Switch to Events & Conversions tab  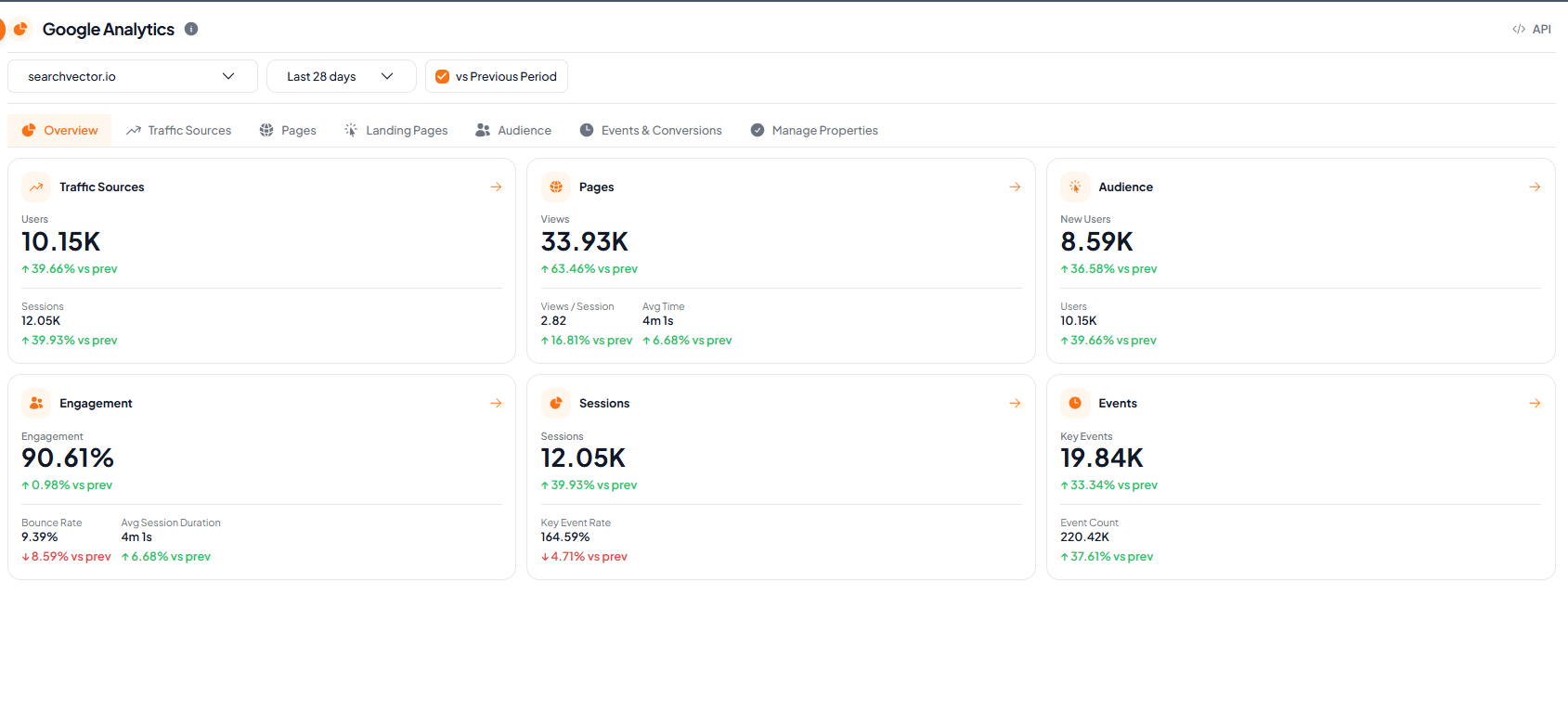[x=651, y=130]
